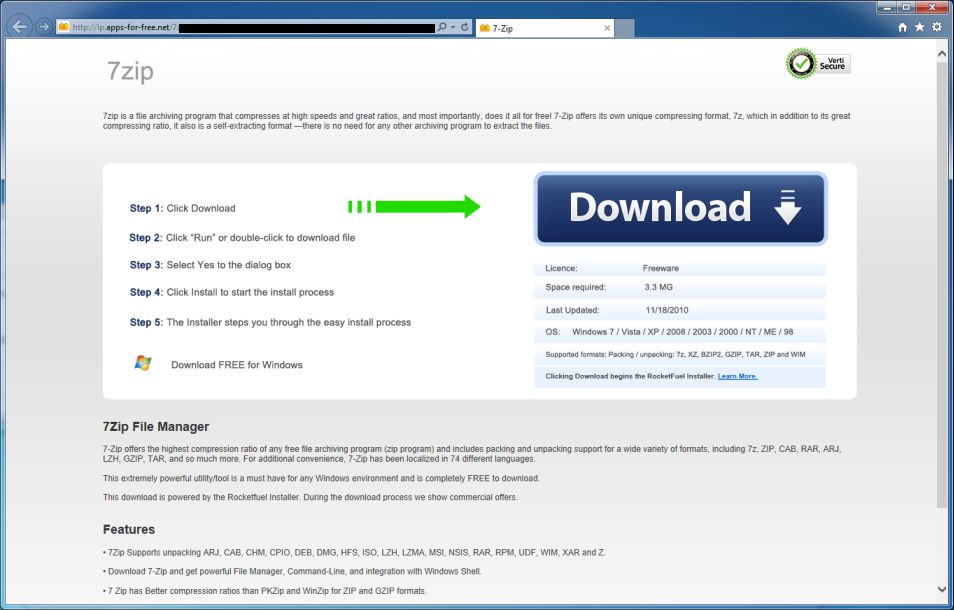Click the 'powered by the Rocketfuel Installer' sentence
954x610 pixels.
coord(310,497)
